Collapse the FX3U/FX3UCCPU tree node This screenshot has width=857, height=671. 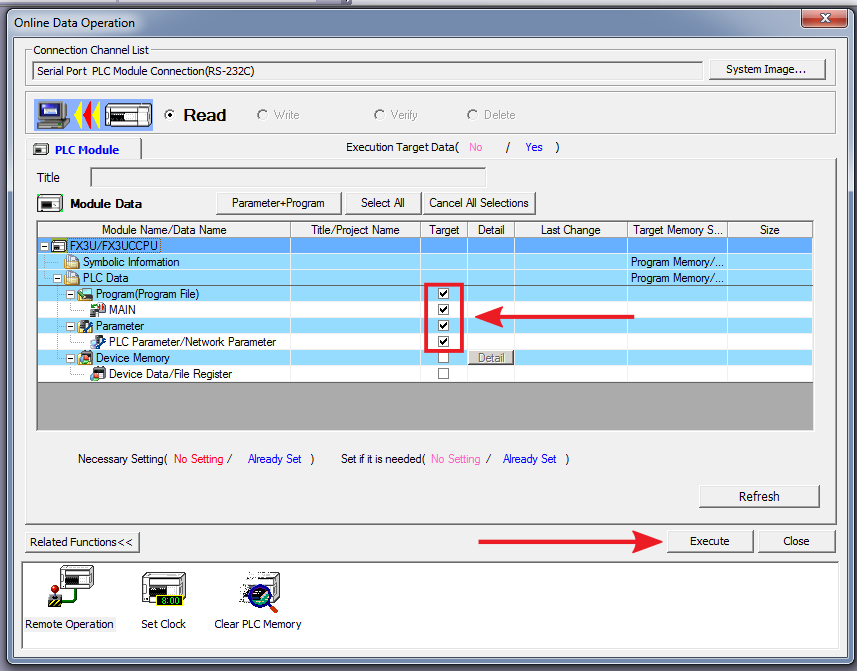coord(45,246)
